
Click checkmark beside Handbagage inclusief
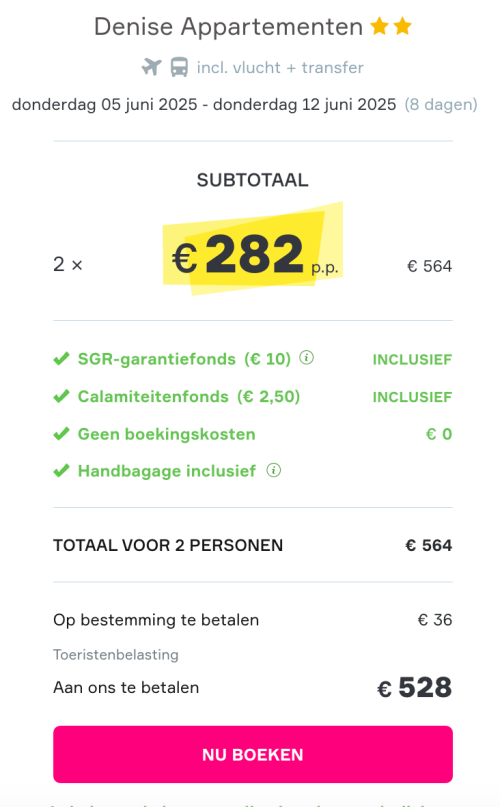click(61, 471)
